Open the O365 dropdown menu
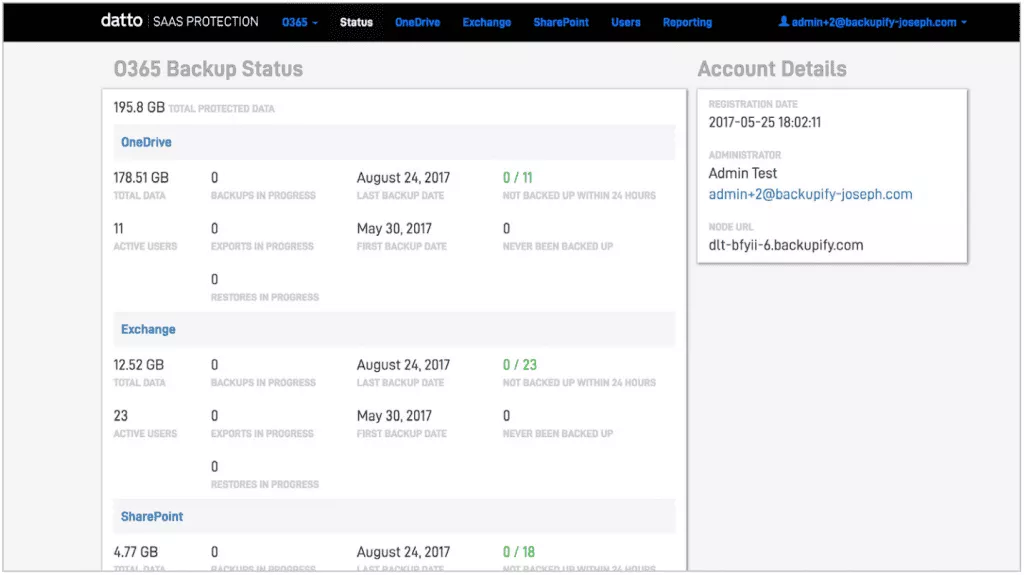Screen dimensions: 1024x575 click(299, 22)
